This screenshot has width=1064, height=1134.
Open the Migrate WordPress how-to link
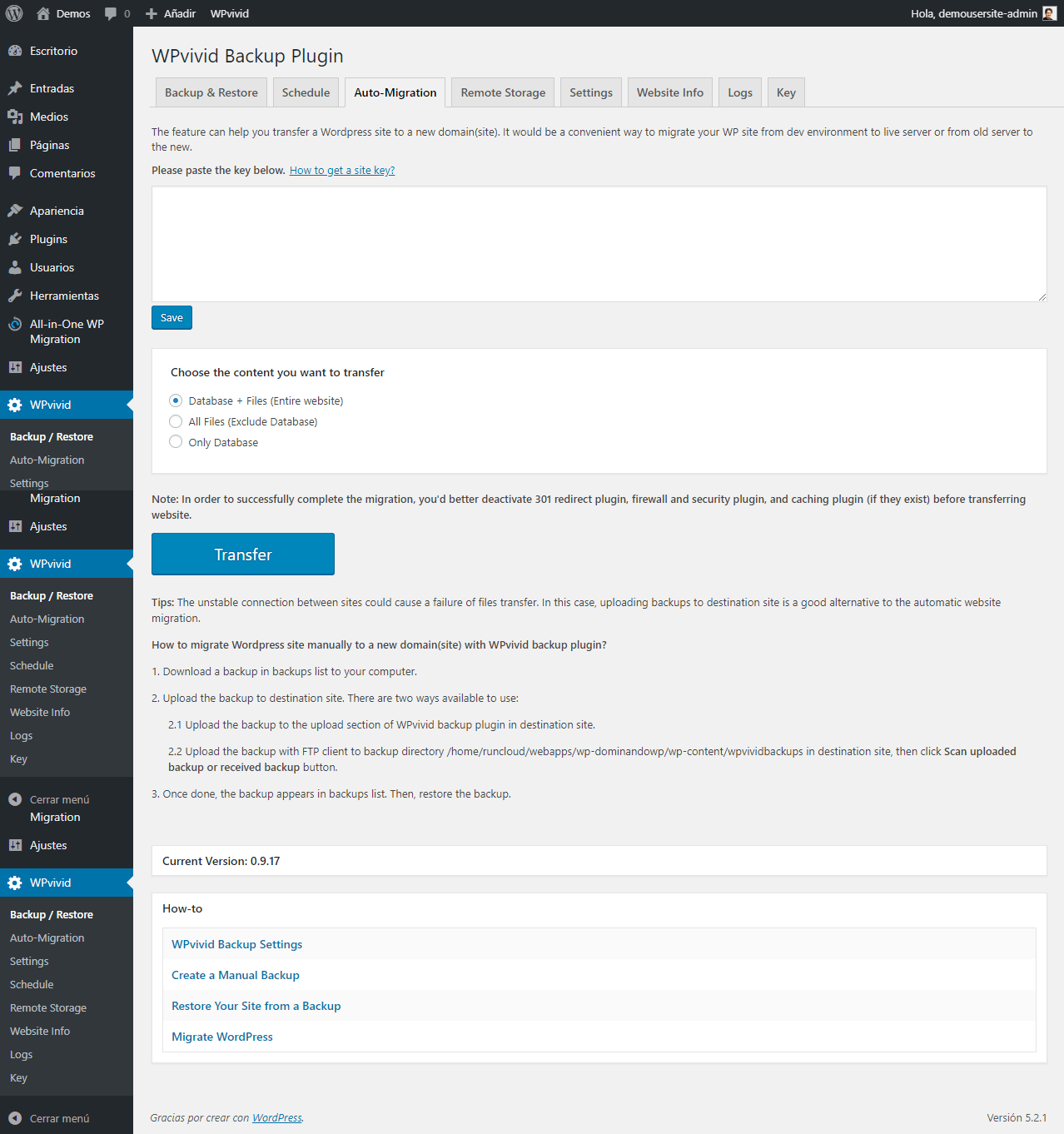point(222,1037)
